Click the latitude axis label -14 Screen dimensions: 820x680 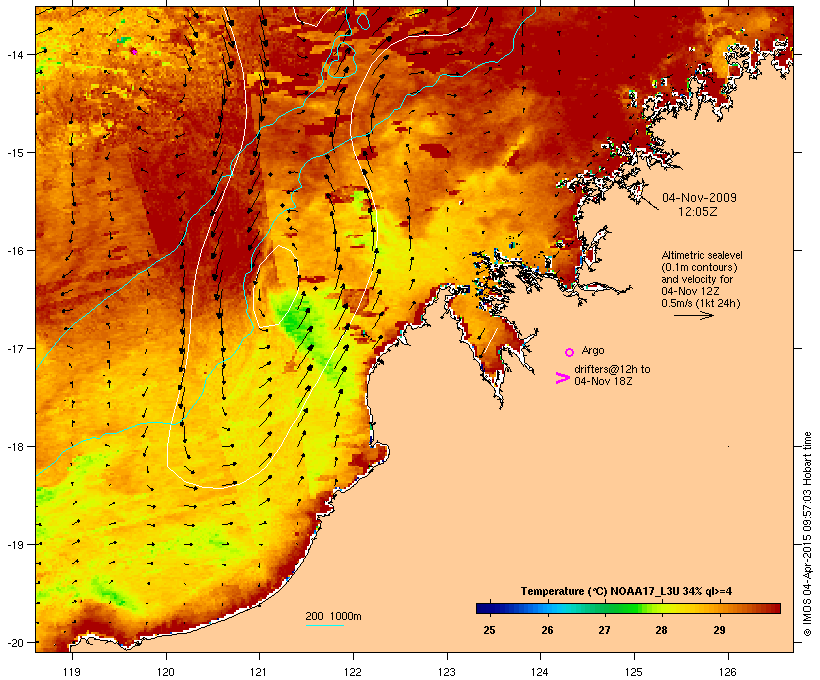tap(15, 54)
